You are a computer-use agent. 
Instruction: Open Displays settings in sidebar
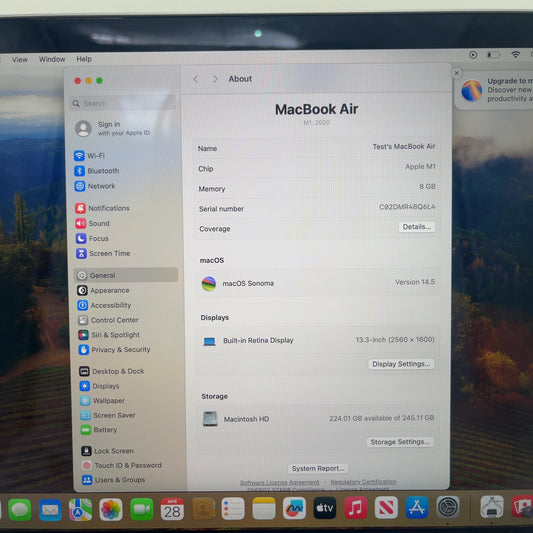coord(100,386)
